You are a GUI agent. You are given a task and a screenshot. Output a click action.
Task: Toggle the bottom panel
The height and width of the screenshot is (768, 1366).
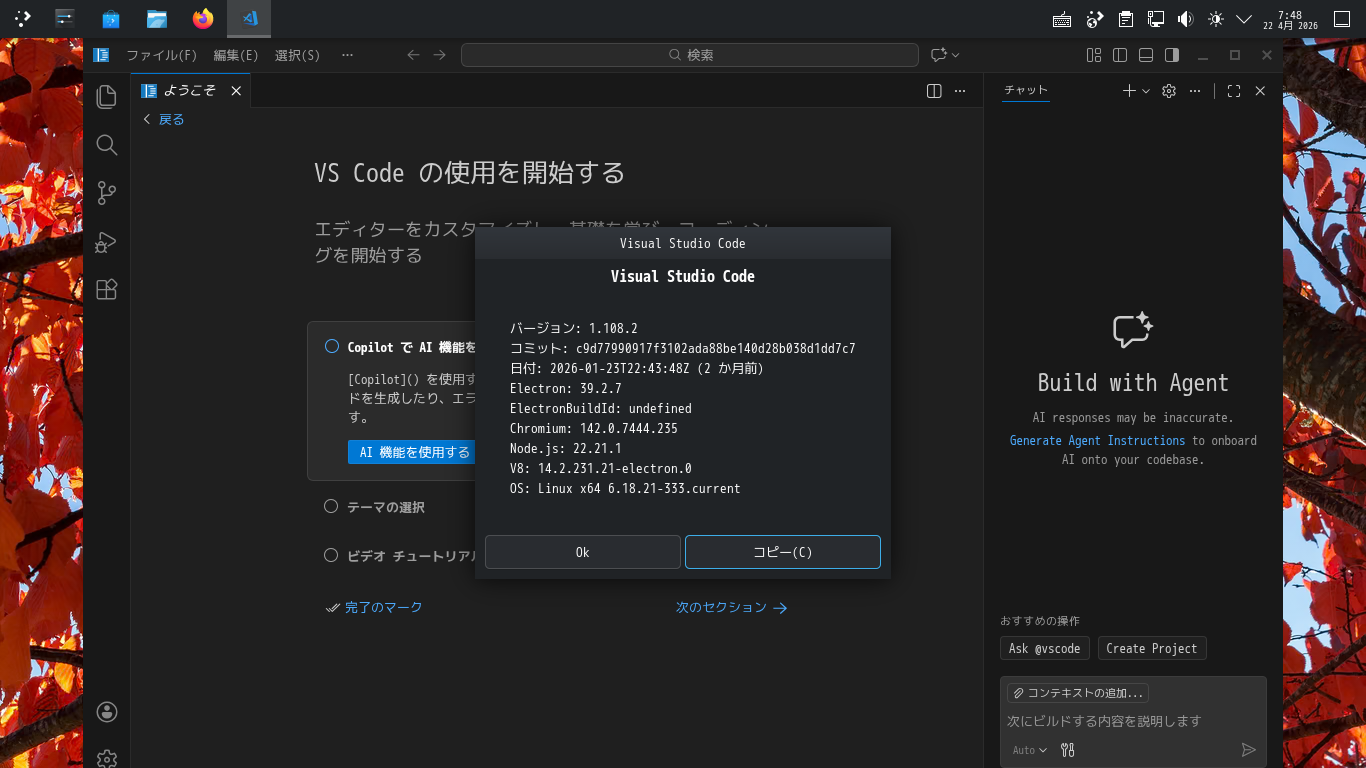[x=1146, y=55]
